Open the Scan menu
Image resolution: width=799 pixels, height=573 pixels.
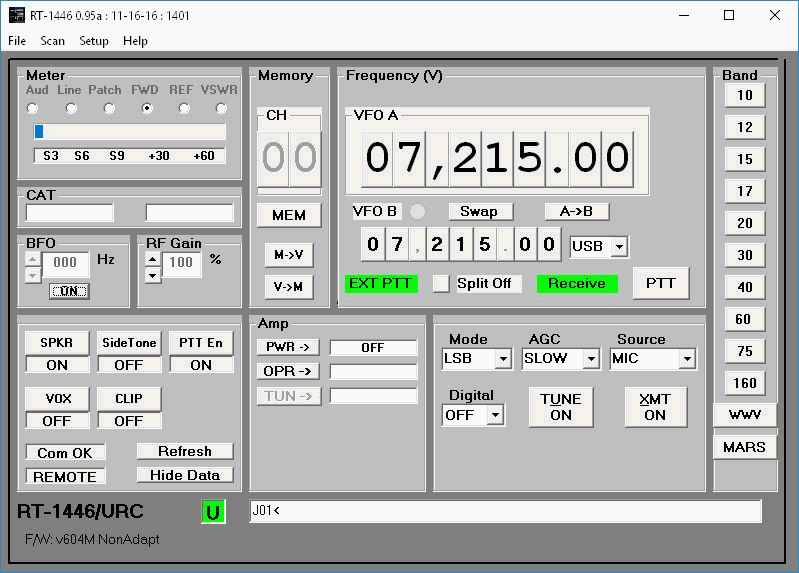pos(52,41)
